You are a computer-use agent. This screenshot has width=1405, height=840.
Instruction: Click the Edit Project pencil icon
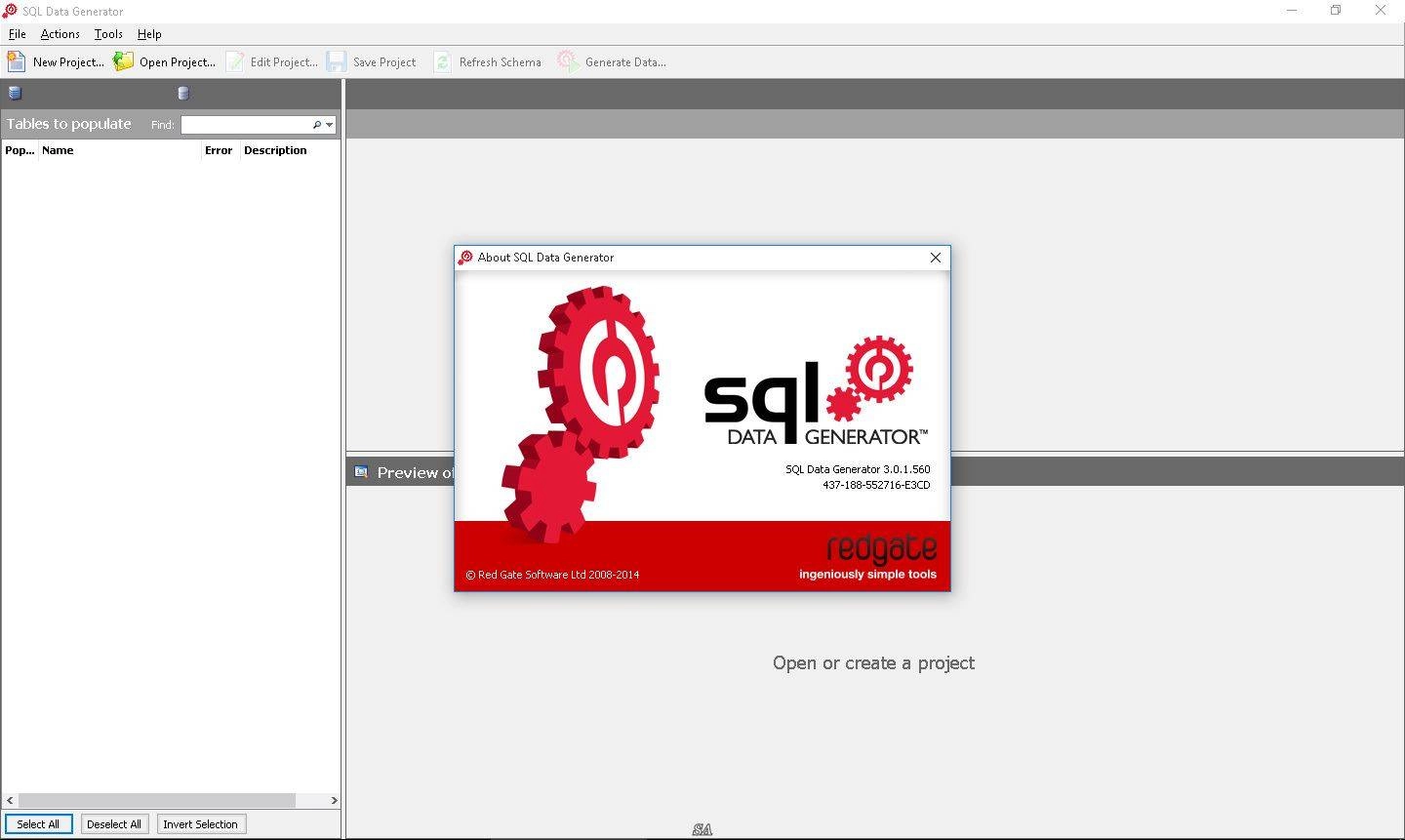[235, 61]
